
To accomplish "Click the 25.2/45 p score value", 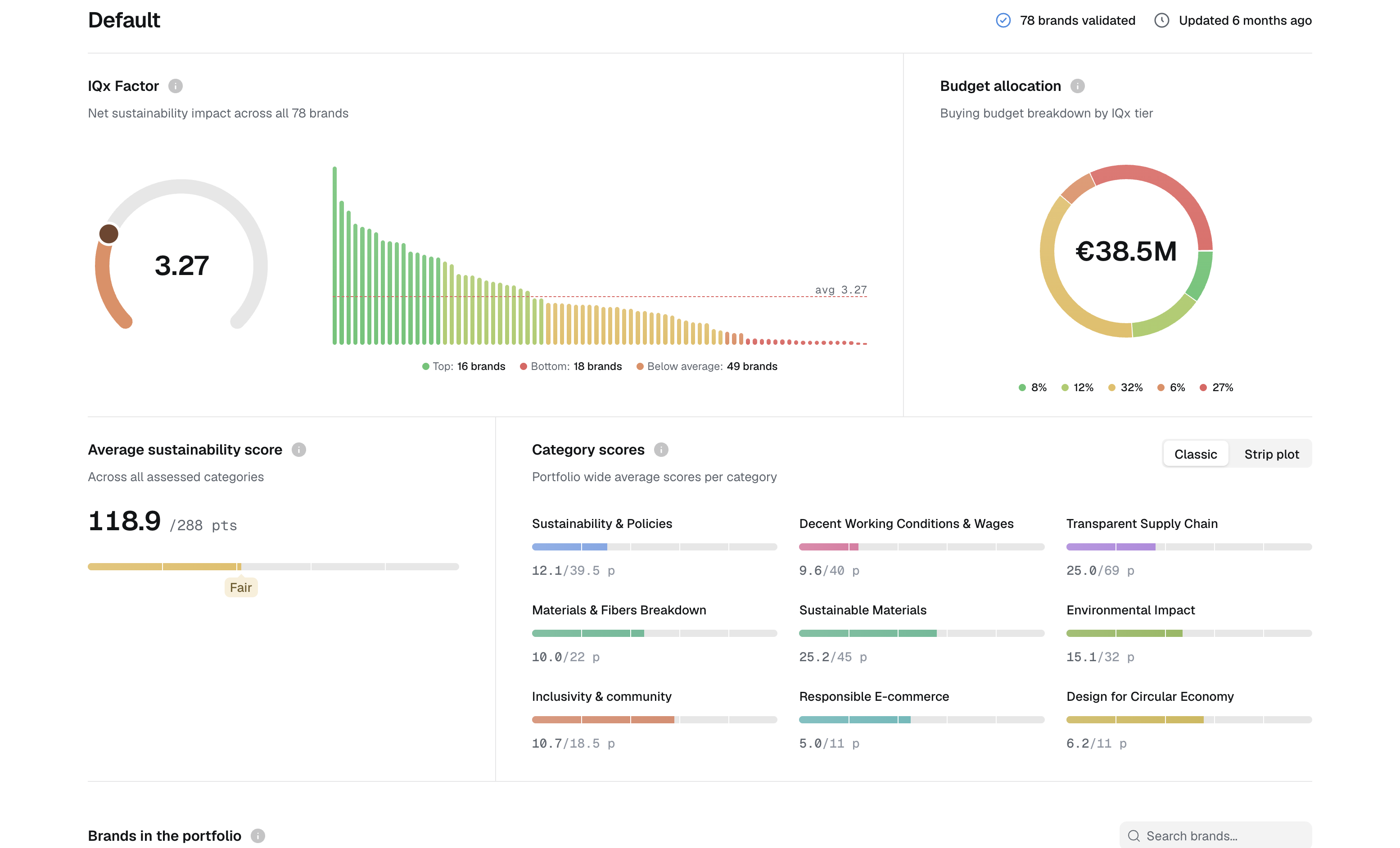I will (832, 657).
